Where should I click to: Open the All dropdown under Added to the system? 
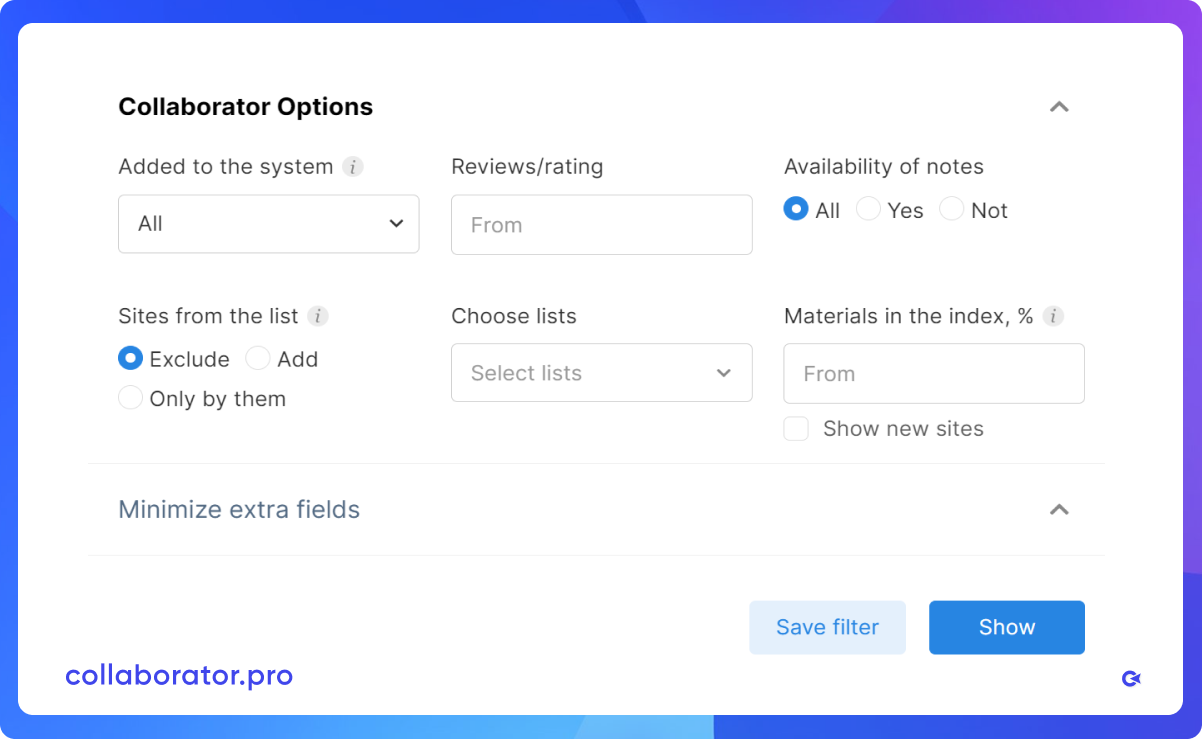[x=268, y=224]
